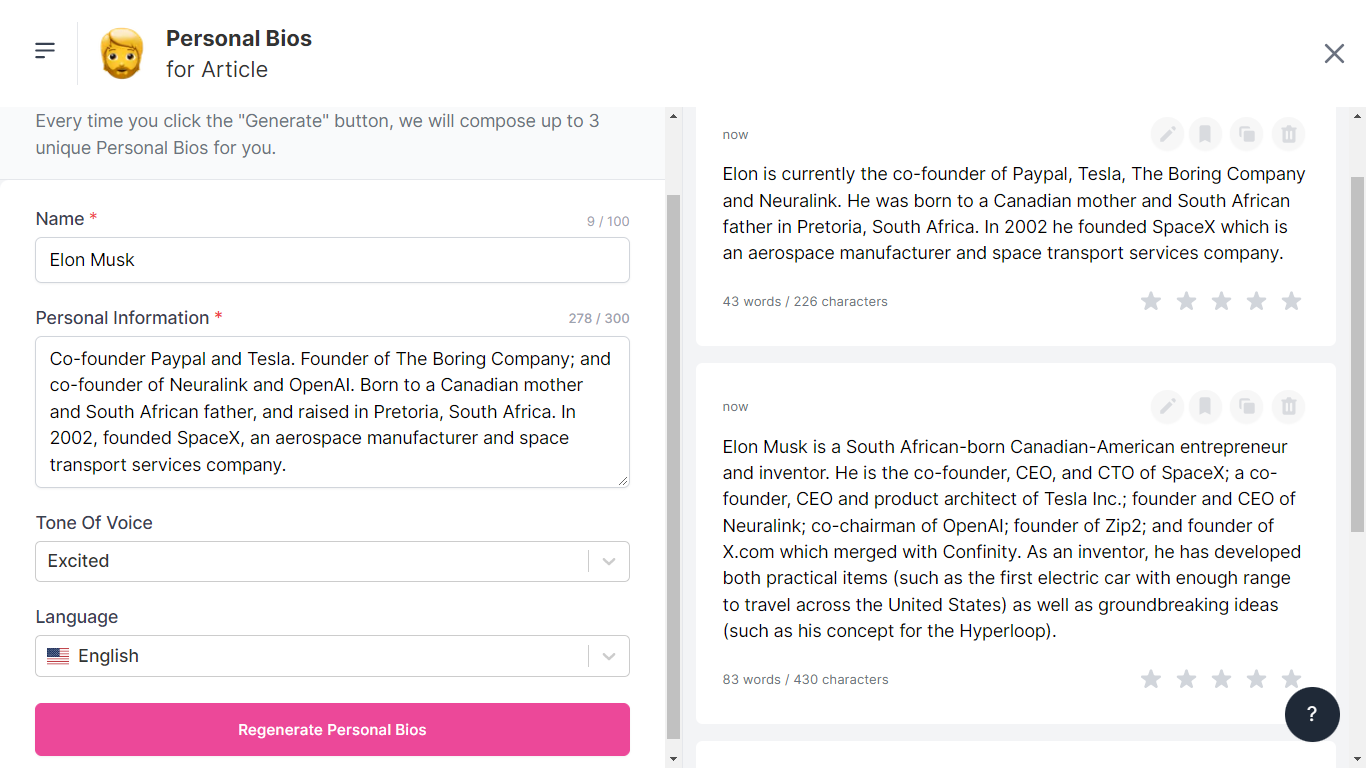Give the first bio one star
This screenshot has height=768, width=1366.
tap(1151, 301)
